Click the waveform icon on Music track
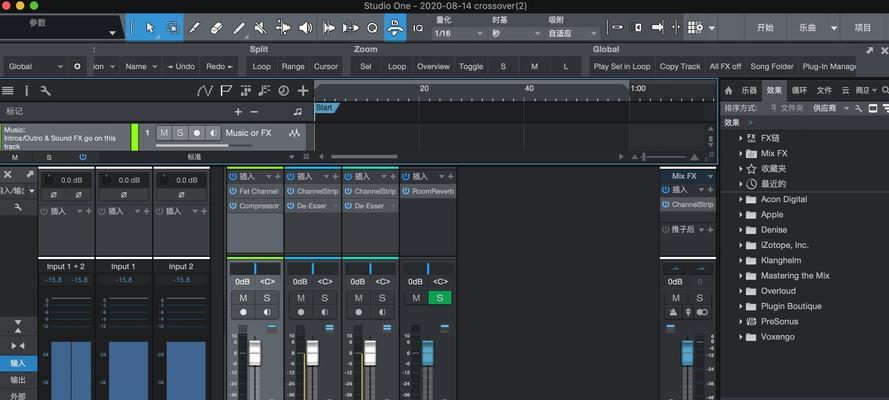The width and height of the screenshot is (889, 400). [294, 133]
